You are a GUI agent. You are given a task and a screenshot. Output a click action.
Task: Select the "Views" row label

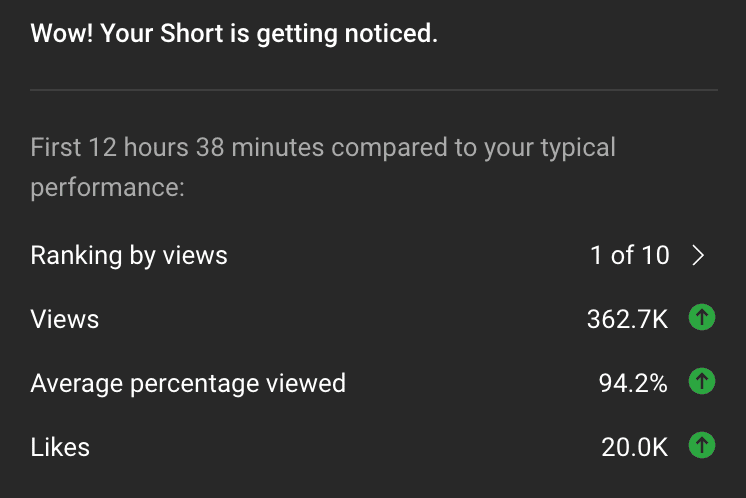click(65, 319)
